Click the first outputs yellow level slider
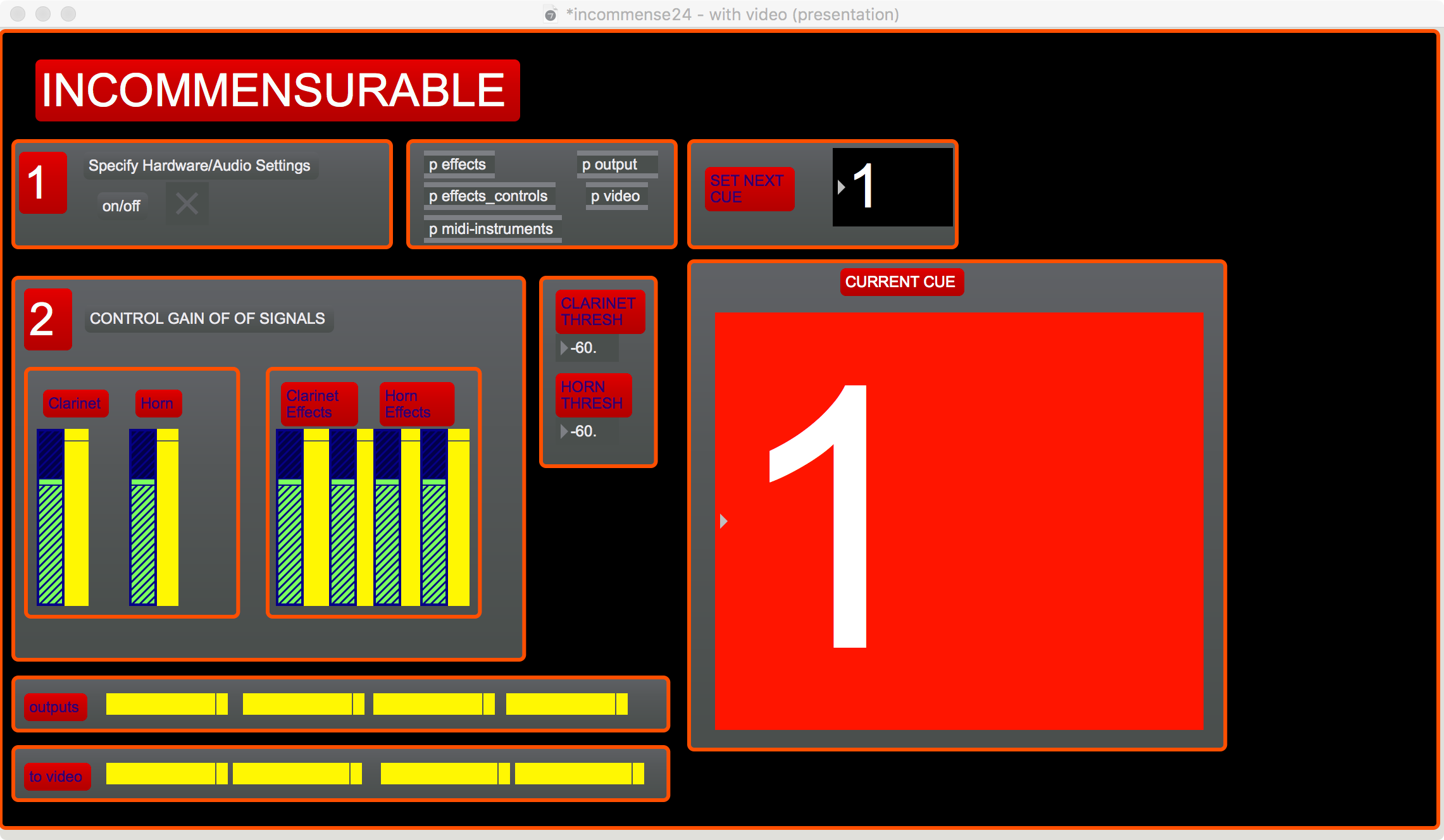This screenshot has height=840, width=1444. click(x=166, y=704)
